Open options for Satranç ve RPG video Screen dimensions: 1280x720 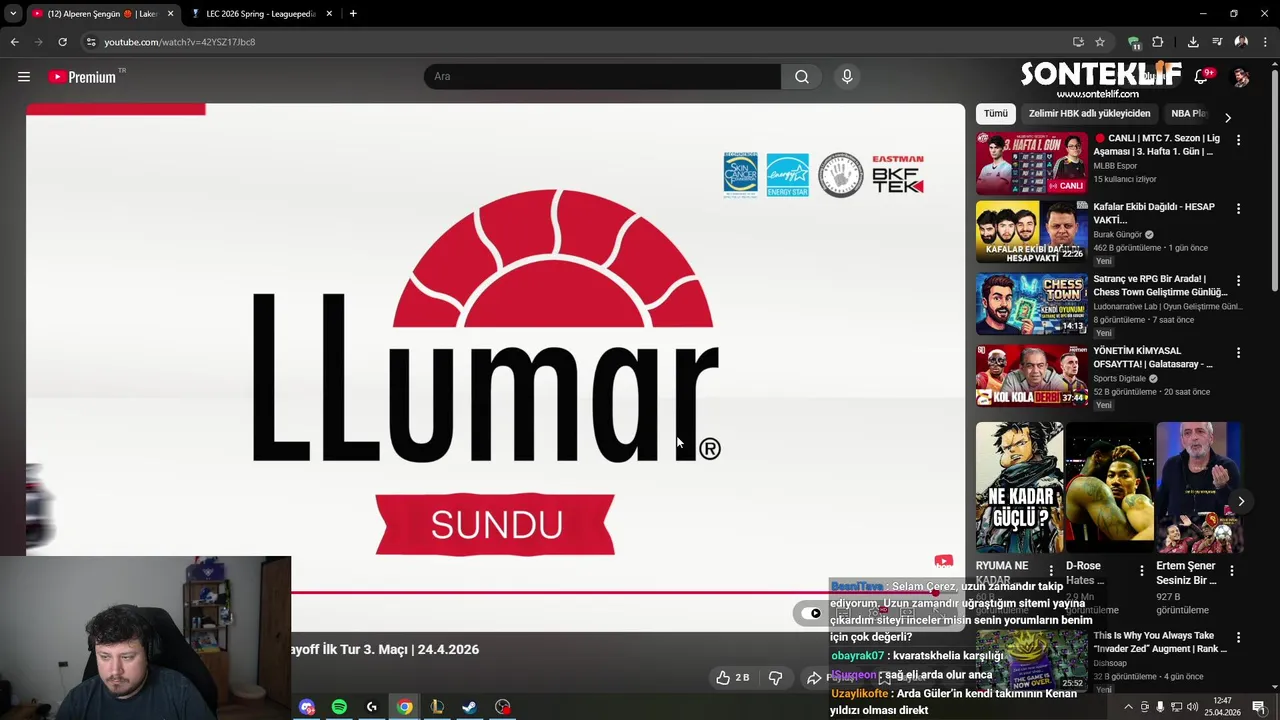coord(1238,281)
